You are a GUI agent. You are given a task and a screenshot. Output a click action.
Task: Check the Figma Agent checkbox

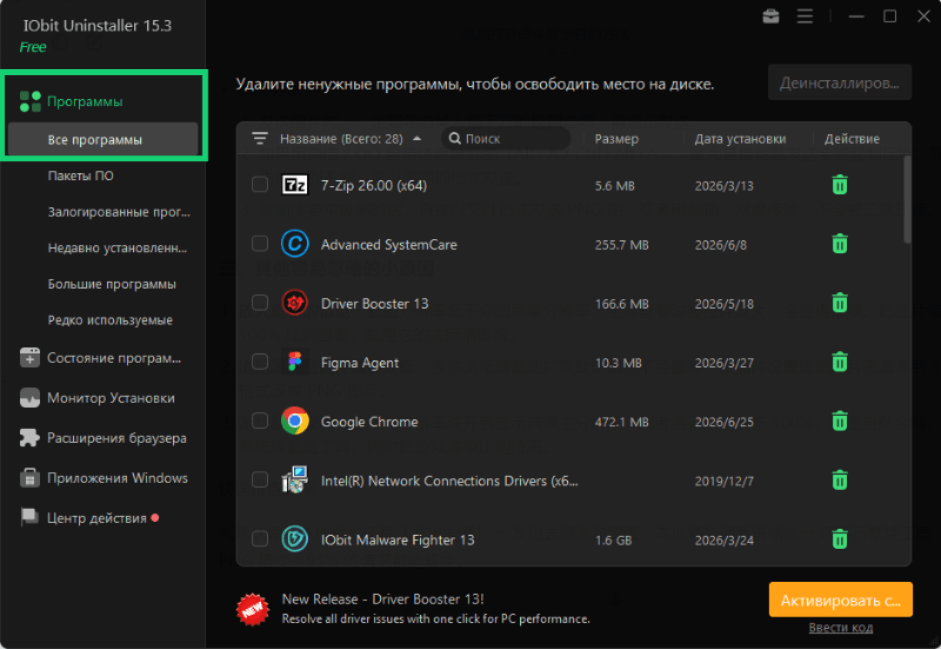(x=260, y=361)
